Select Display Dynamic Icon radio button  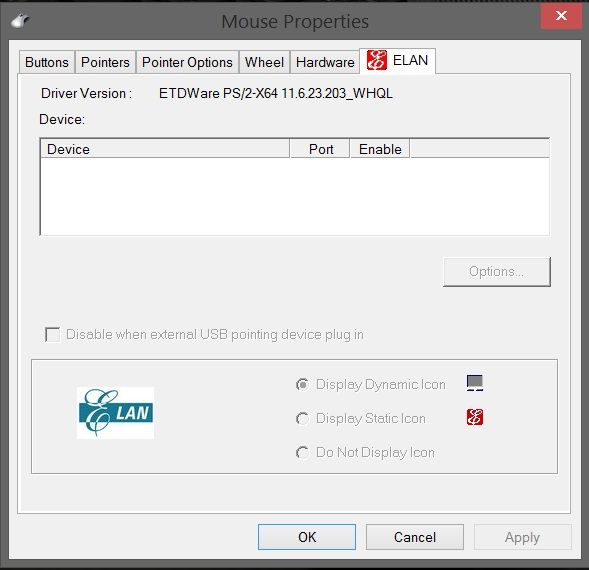pyautogui.click(x=302, y=384)
